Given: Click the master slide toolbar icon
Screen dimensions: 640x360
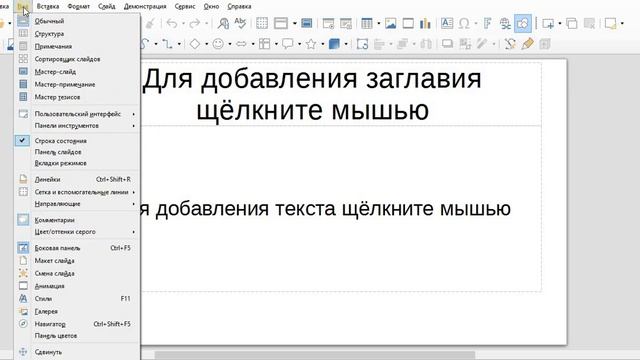Looking at the screenshot, I should [x=307, y=24].
